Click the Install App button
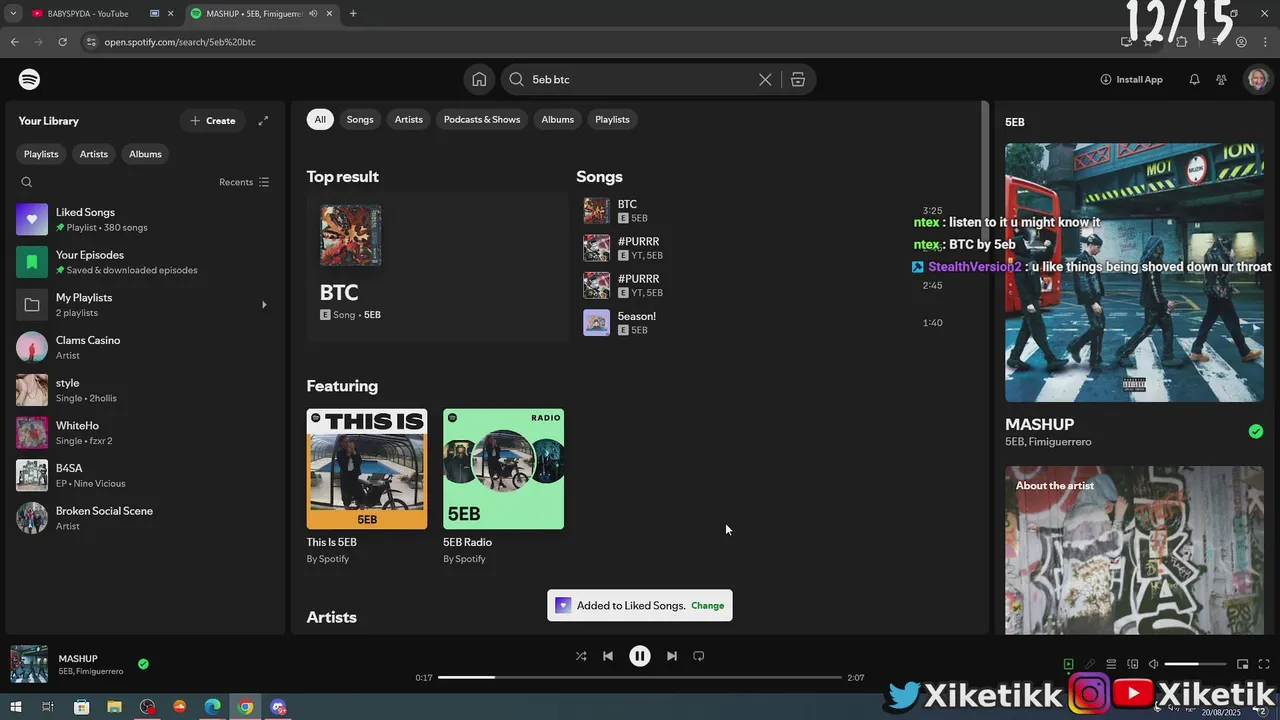This screenshot has width=1280, height=720. 1131,79
